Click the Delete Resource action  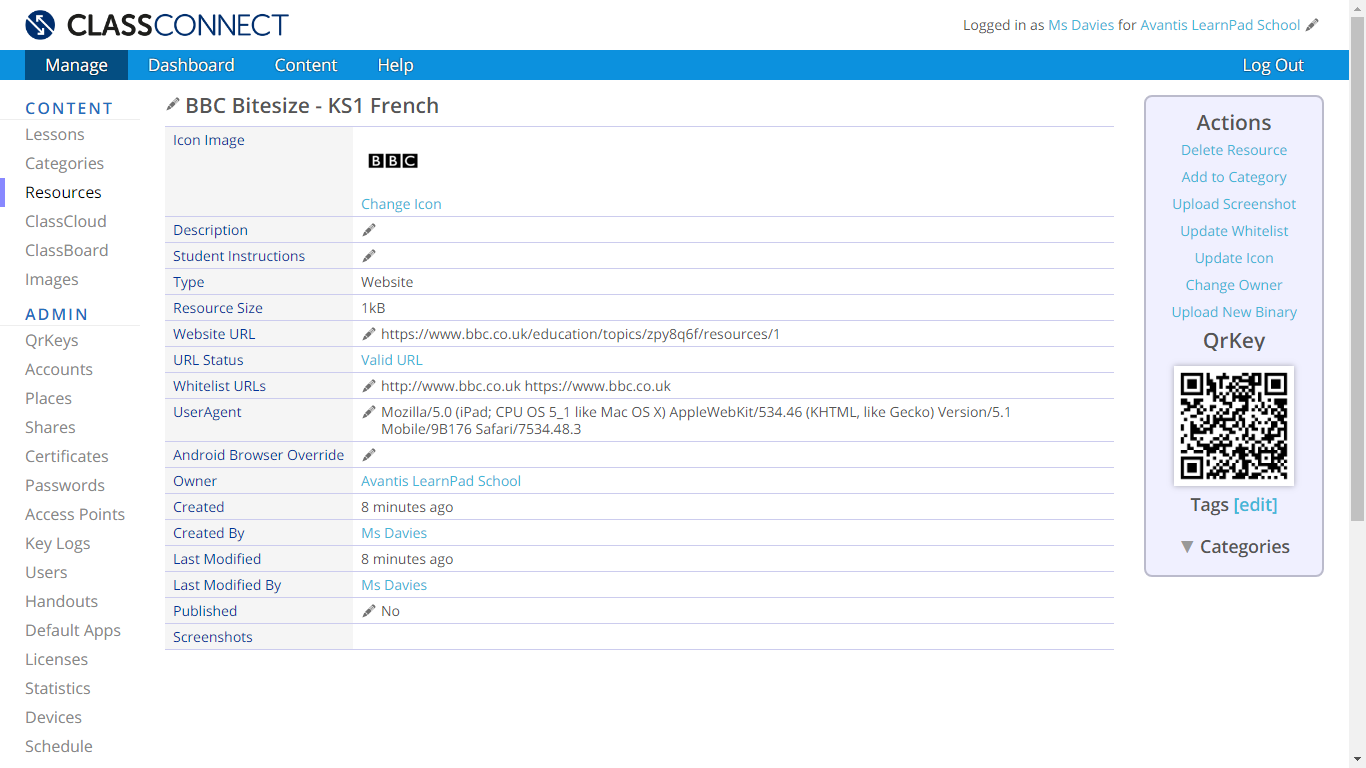click(1234, 150)
